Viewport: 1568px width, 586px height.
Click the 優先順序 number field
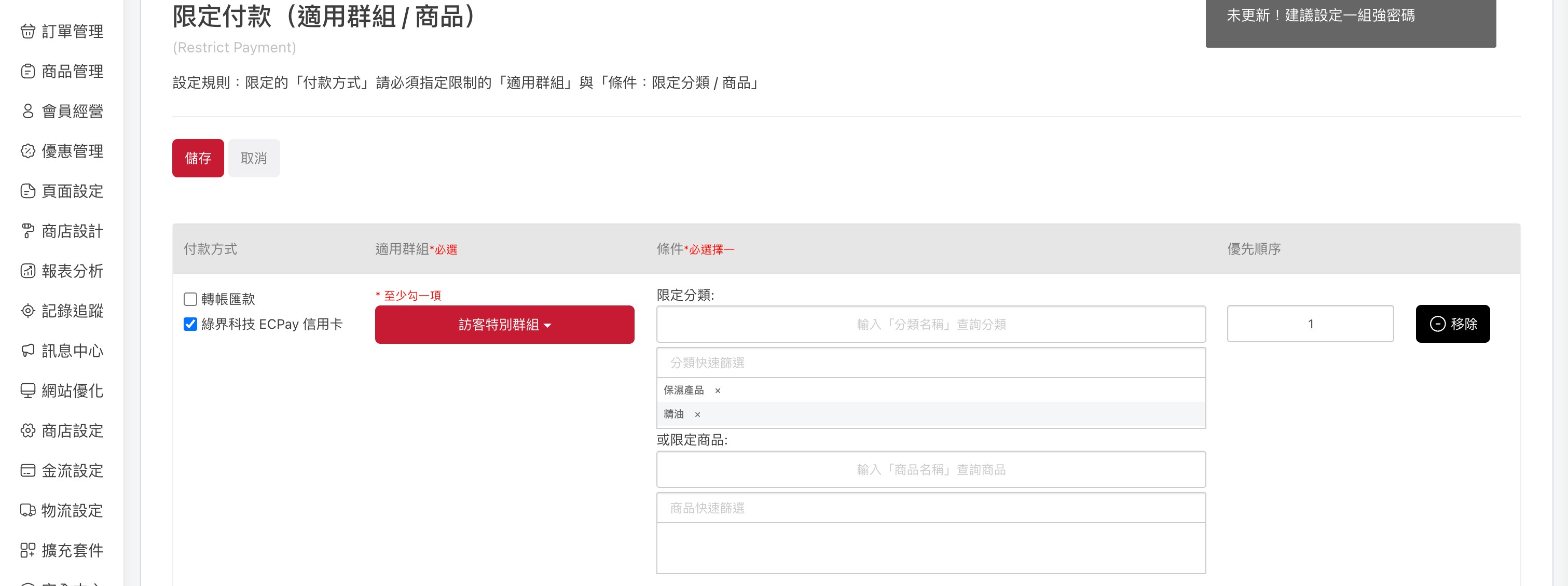[1309, 324]
